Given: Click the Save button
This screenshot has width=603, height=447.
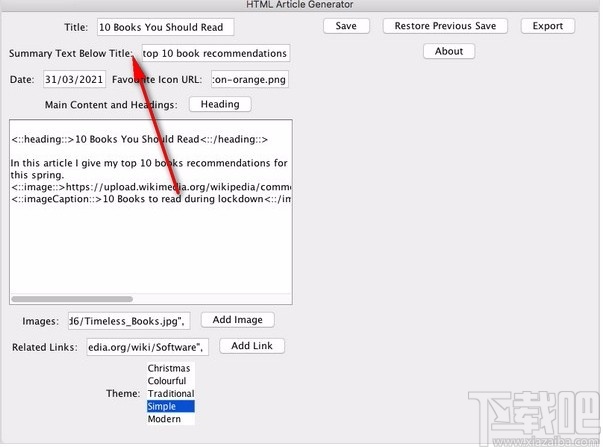Looking at the screenshot, I should (346, 26).
